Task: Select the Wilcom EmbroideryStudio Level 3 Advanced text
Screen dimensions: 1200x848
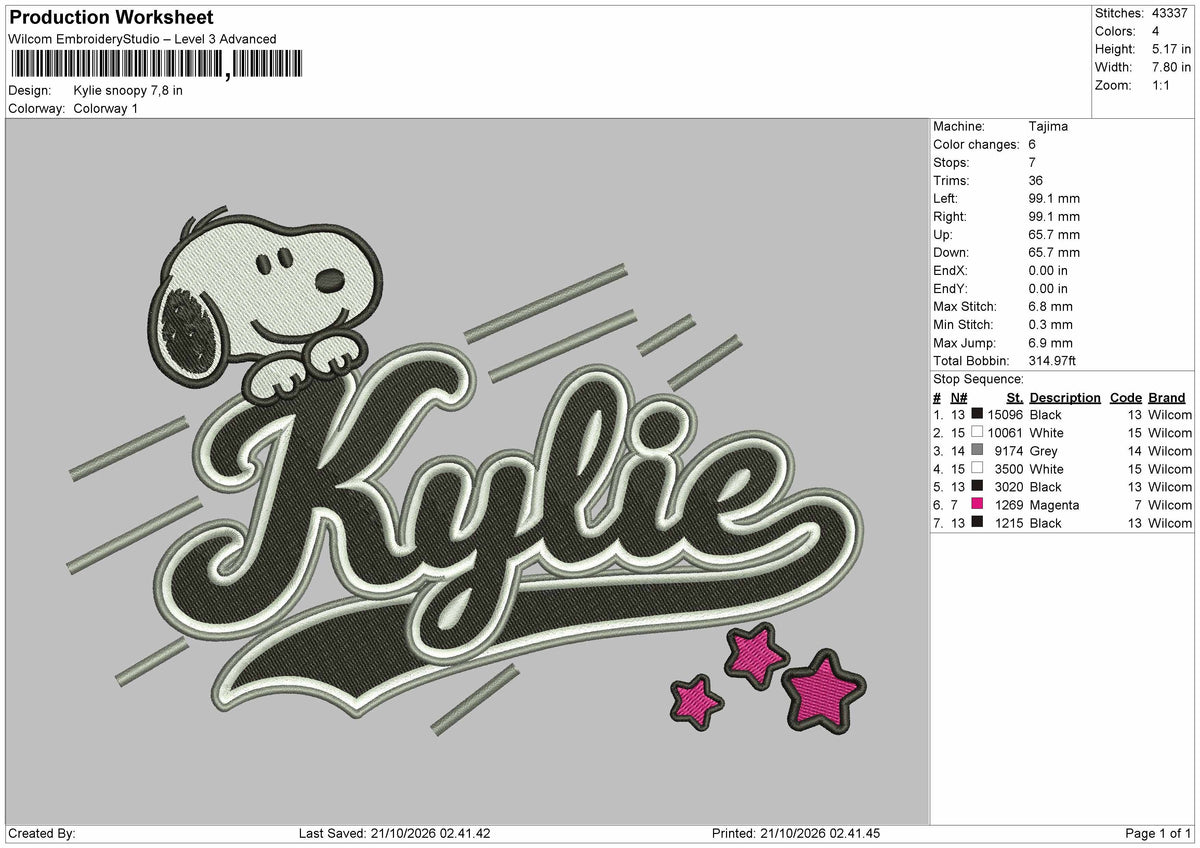Action: 142,39
